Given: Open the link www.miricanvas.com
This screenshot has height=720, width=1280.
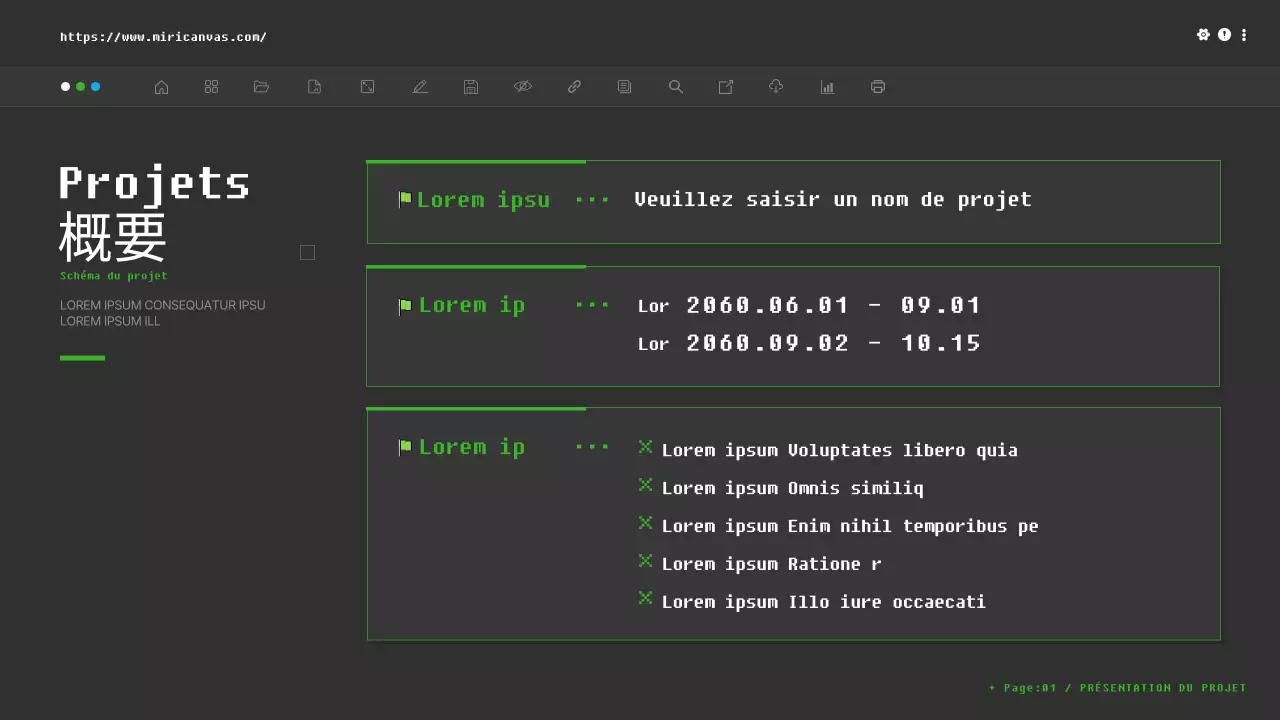Looking at the screenshot, I should coord(163,36).
